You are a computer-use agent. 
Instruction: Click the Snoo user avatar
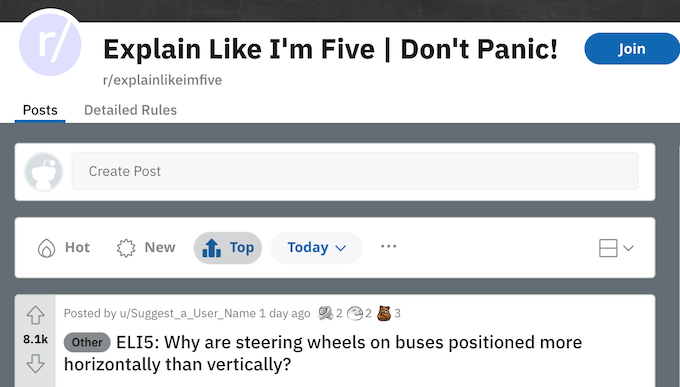(43, 172)
